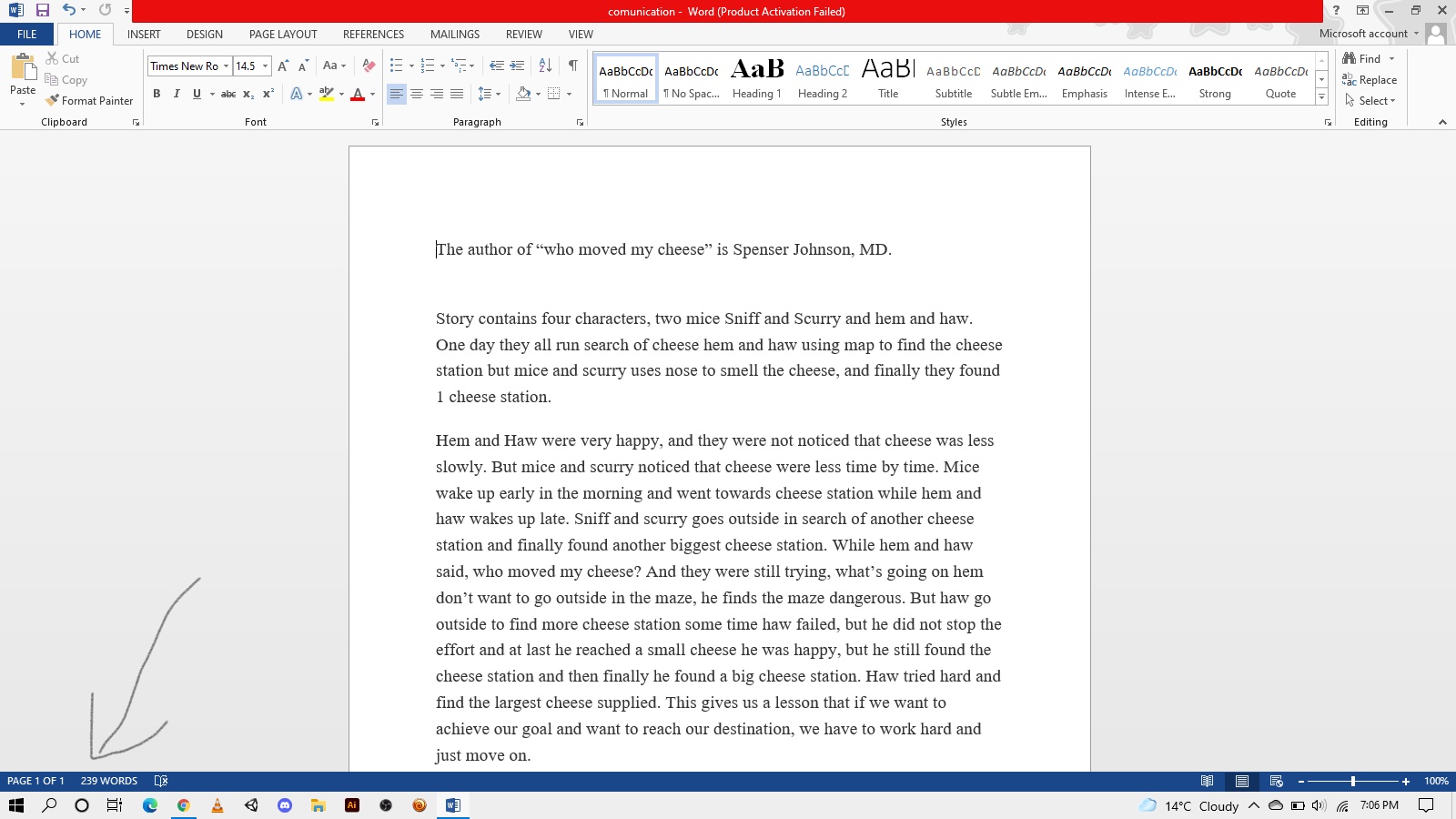
Task: Clear all formatting with eraser icon
Action: tap(369, 66)
